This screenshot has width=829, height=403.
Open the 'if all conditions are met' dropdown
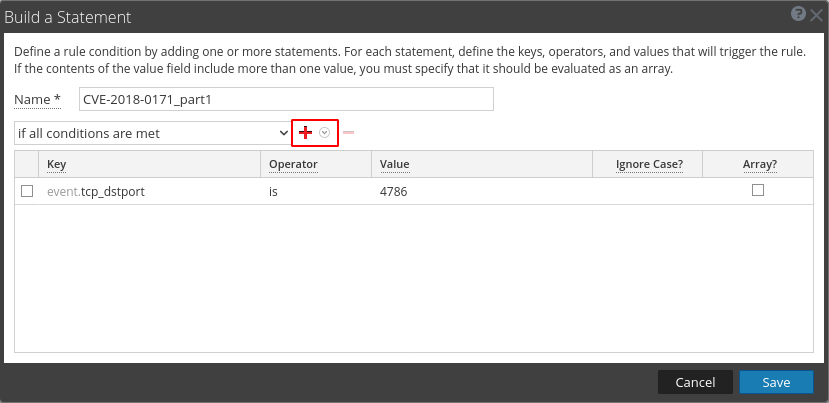152,133
